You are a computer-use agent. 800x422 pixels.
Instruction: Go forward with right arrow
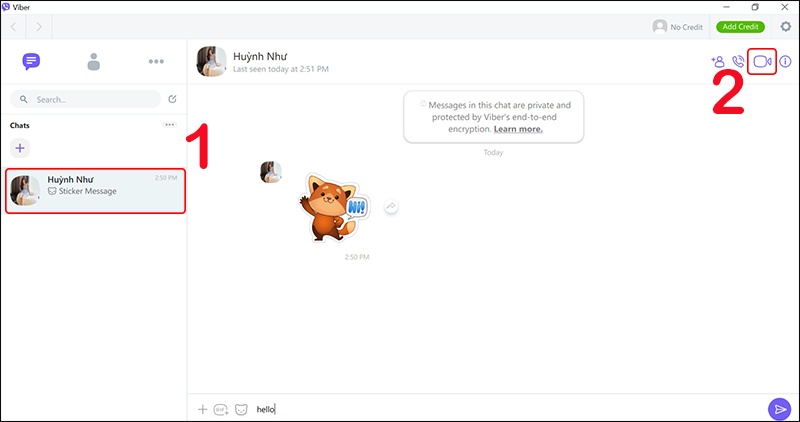coord(39,27)
